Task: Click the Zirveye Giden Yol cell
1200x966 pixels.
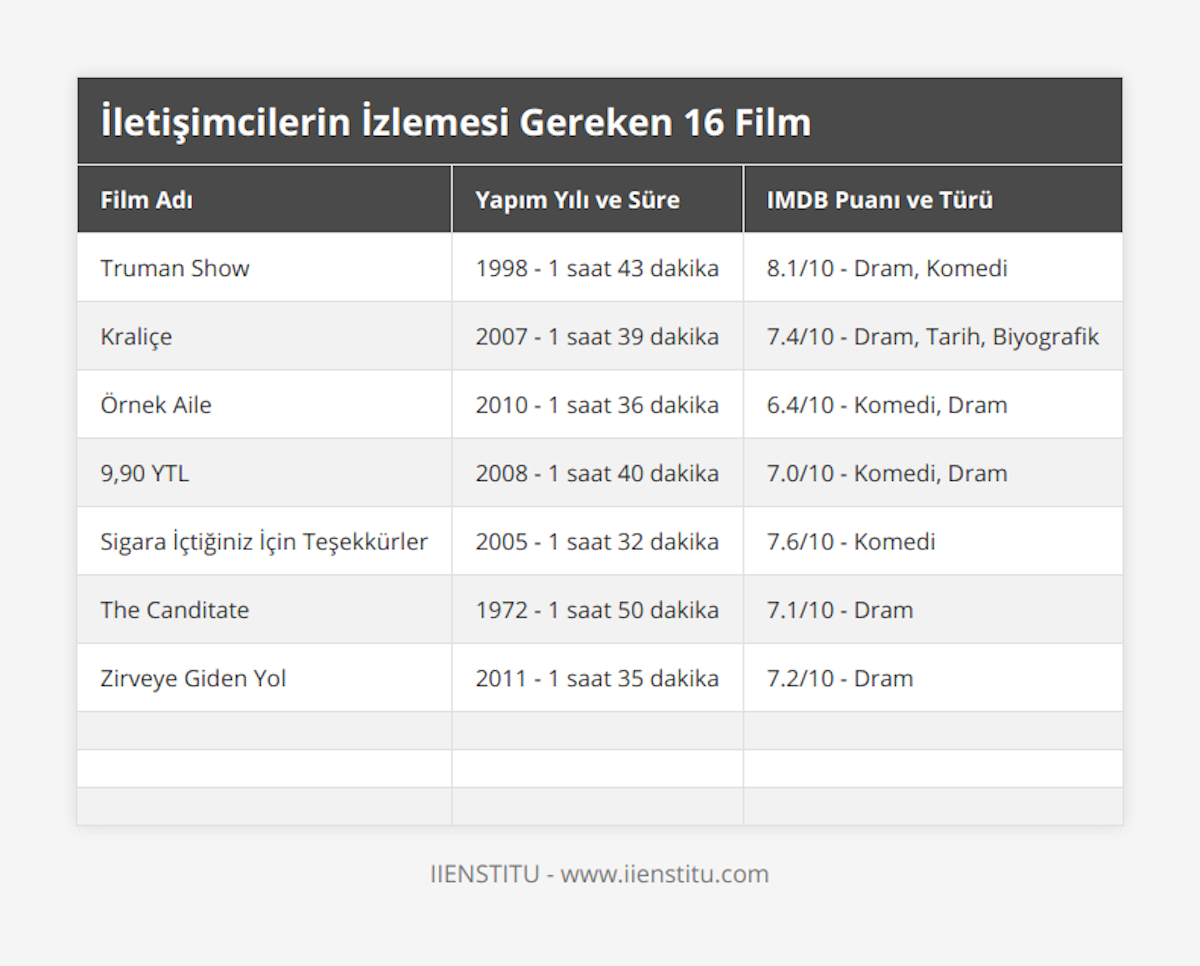Action: tap(193, 678)
